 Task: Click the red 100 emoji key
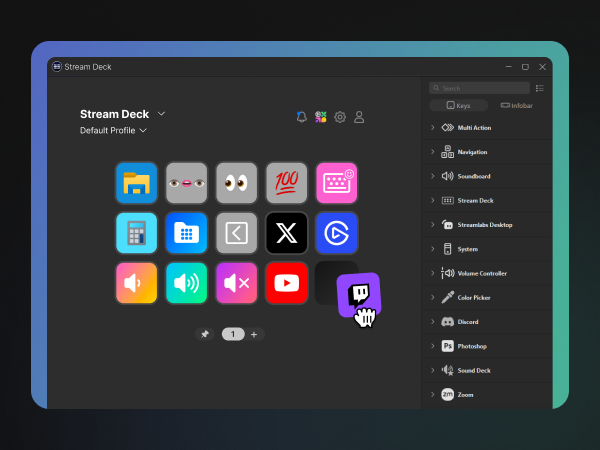tap(287, 183)
